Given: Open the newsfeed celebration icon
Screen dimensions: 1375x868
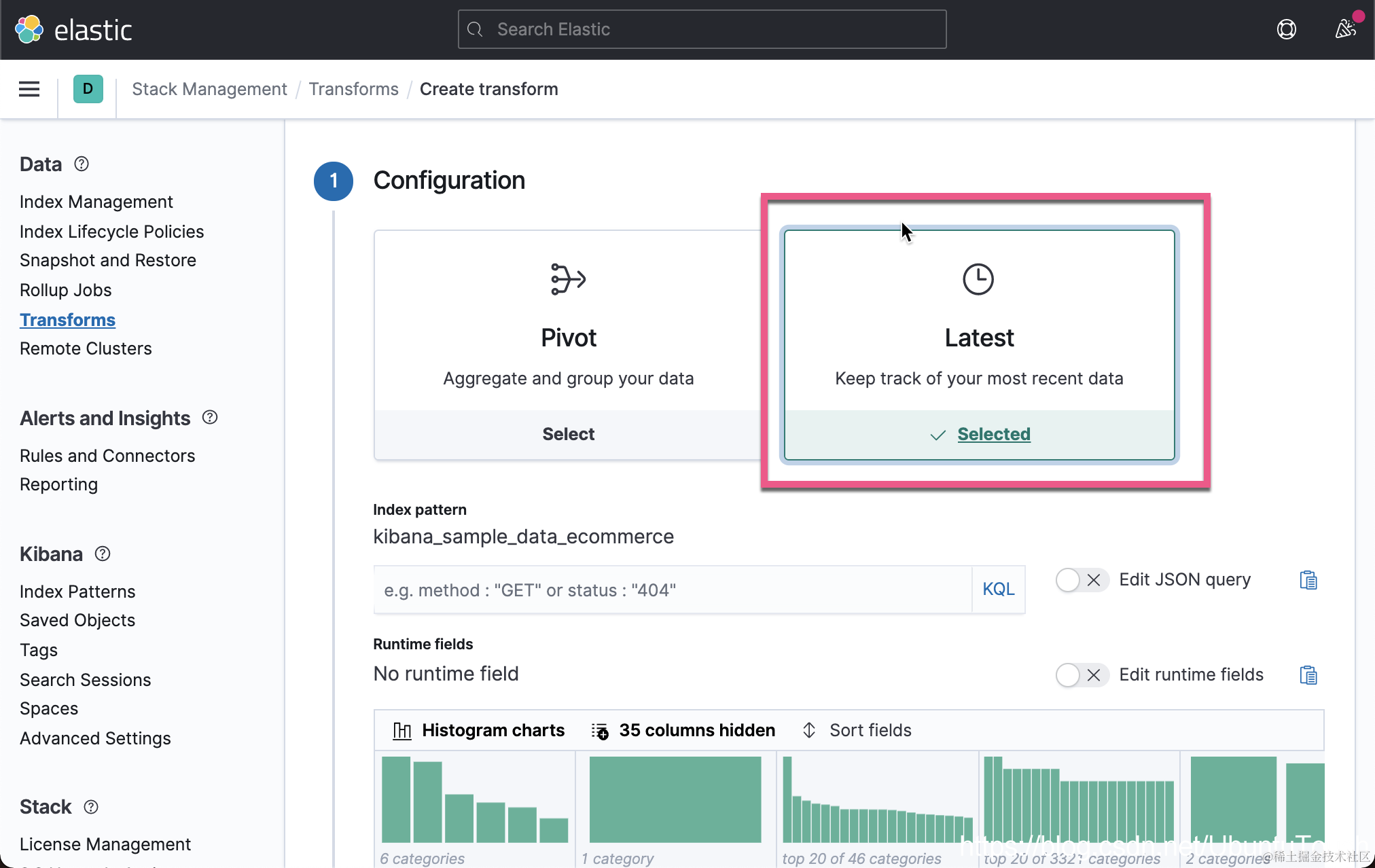Looking at the screenshot, I should (1345, 29).
